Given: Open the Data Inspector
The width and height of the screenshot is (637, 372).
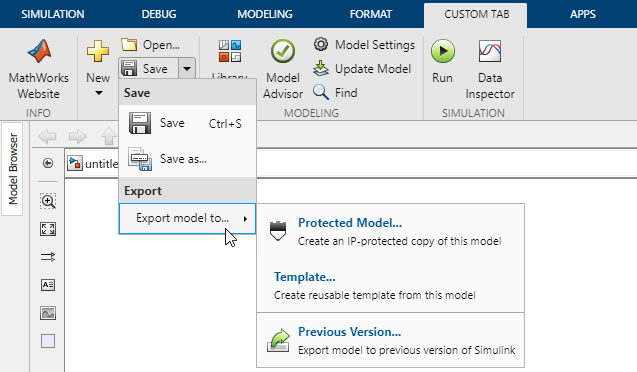Looking at the screenshot, I should 490,69.
